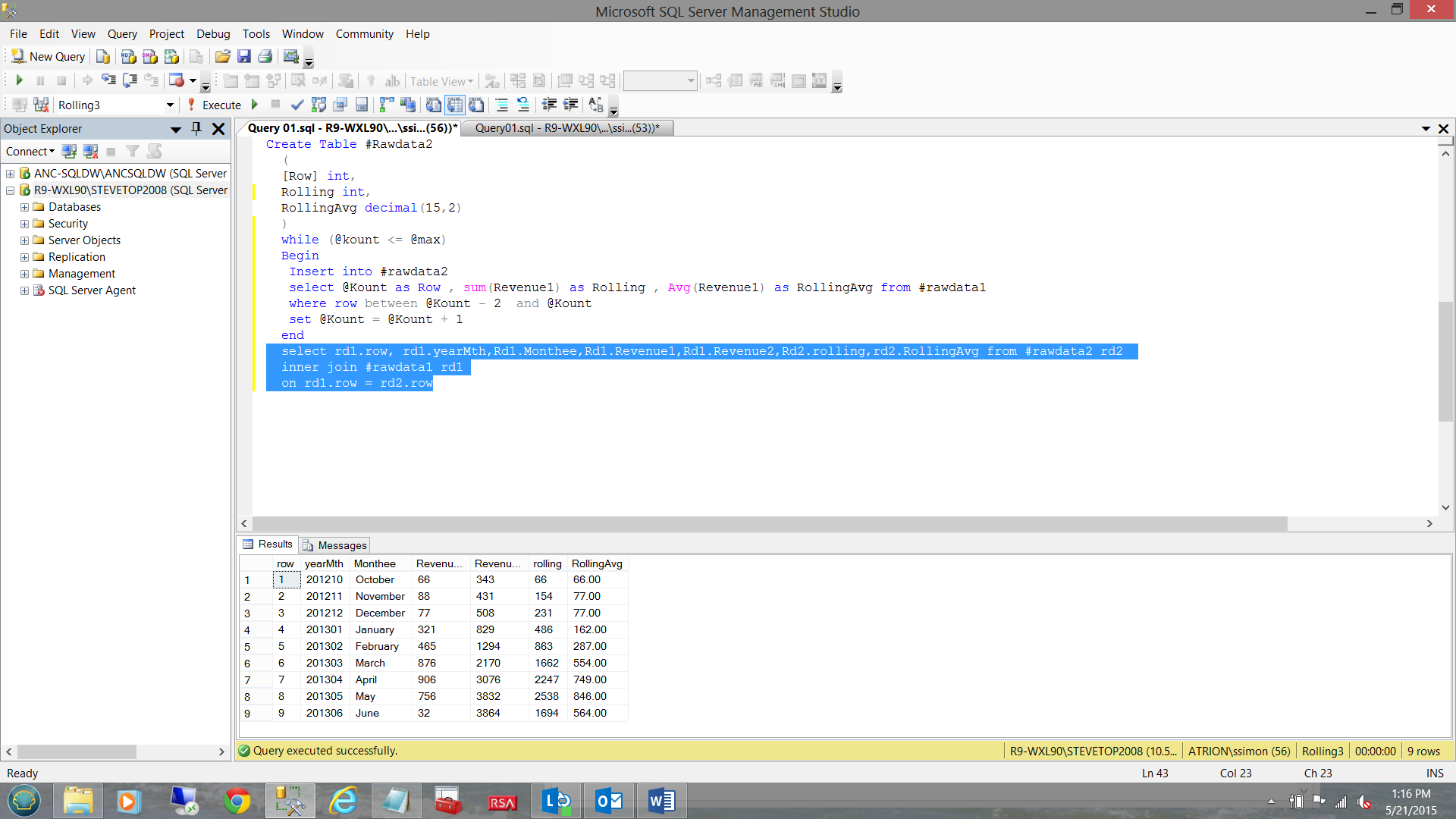The width and height of the screenshot is (1456, 819).
Task: Toggle the Object Explorer auto-hide pin
Action: pyautogui.click(x=196, y=128)
